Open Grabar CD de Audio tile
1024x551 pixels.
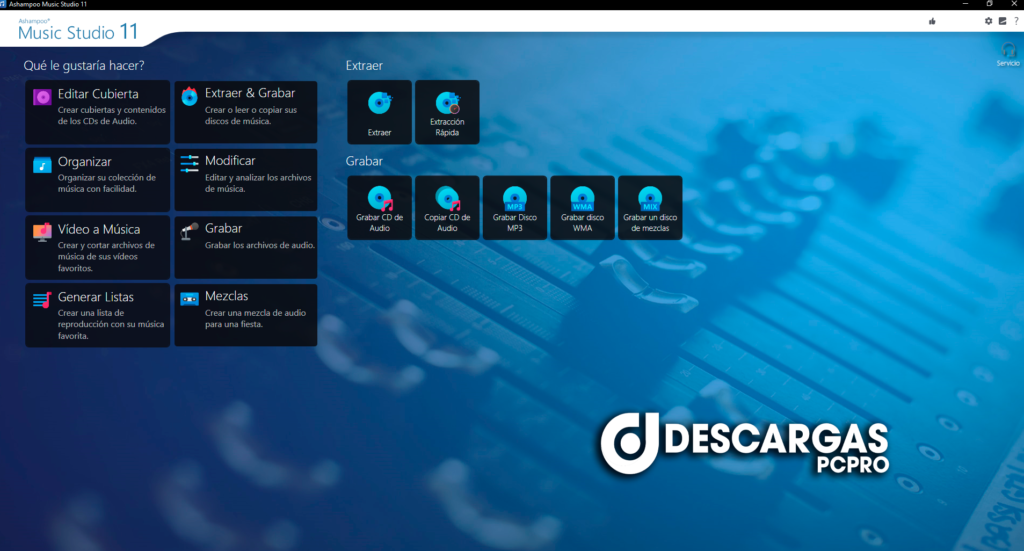click(x=379, y=208)
